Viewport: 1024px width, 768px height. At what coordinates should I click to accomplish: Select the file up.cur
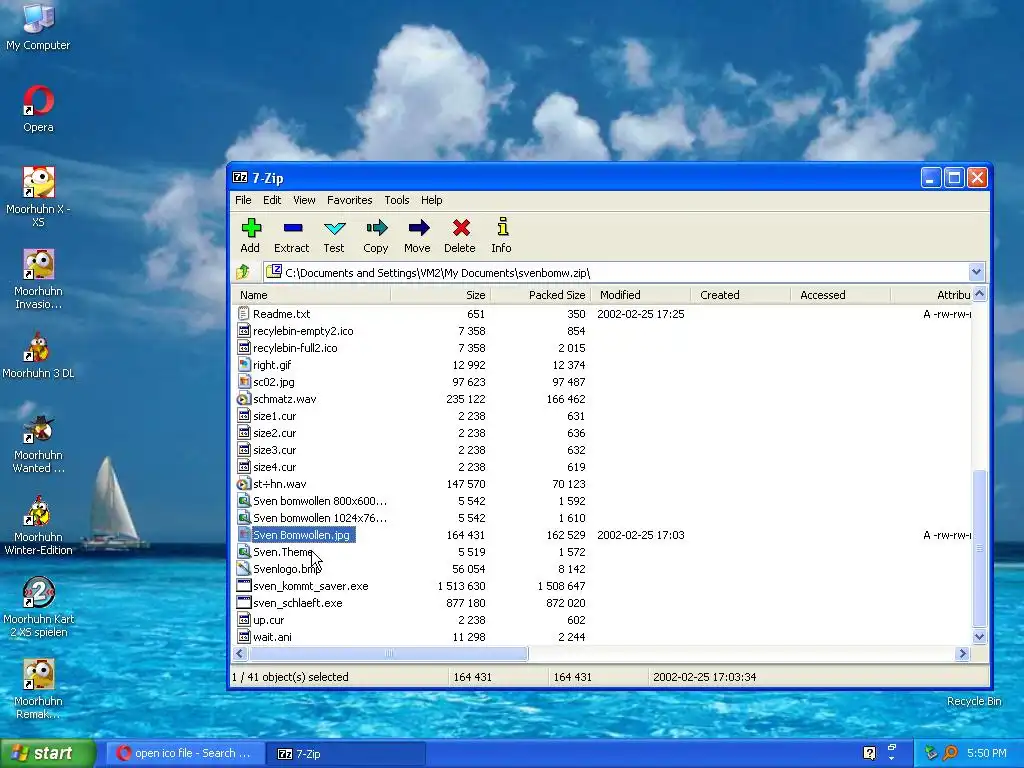(x=268, y=620)
